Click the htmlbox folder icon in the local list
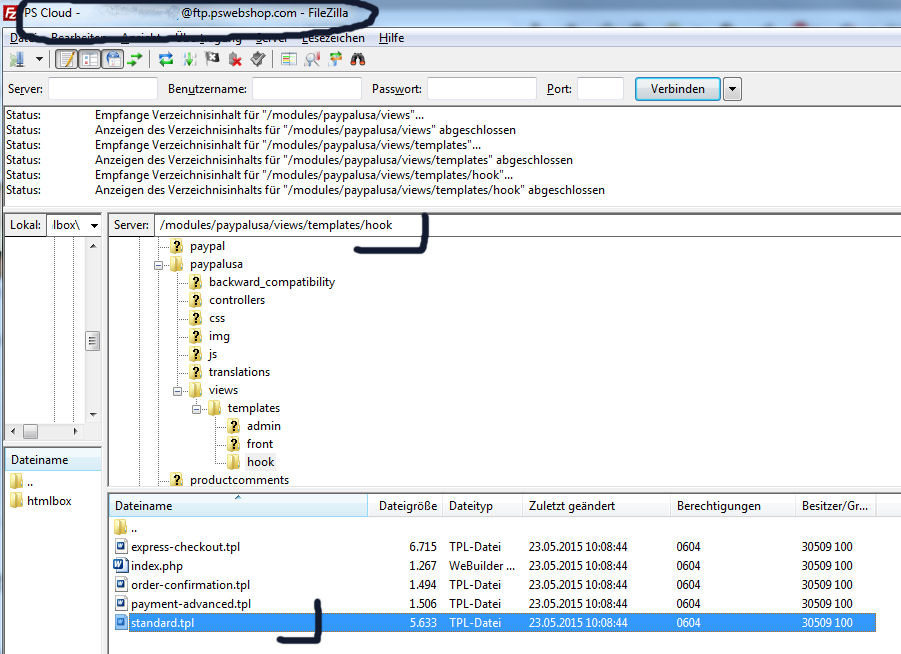901x654 pixels. click(17, 501)
